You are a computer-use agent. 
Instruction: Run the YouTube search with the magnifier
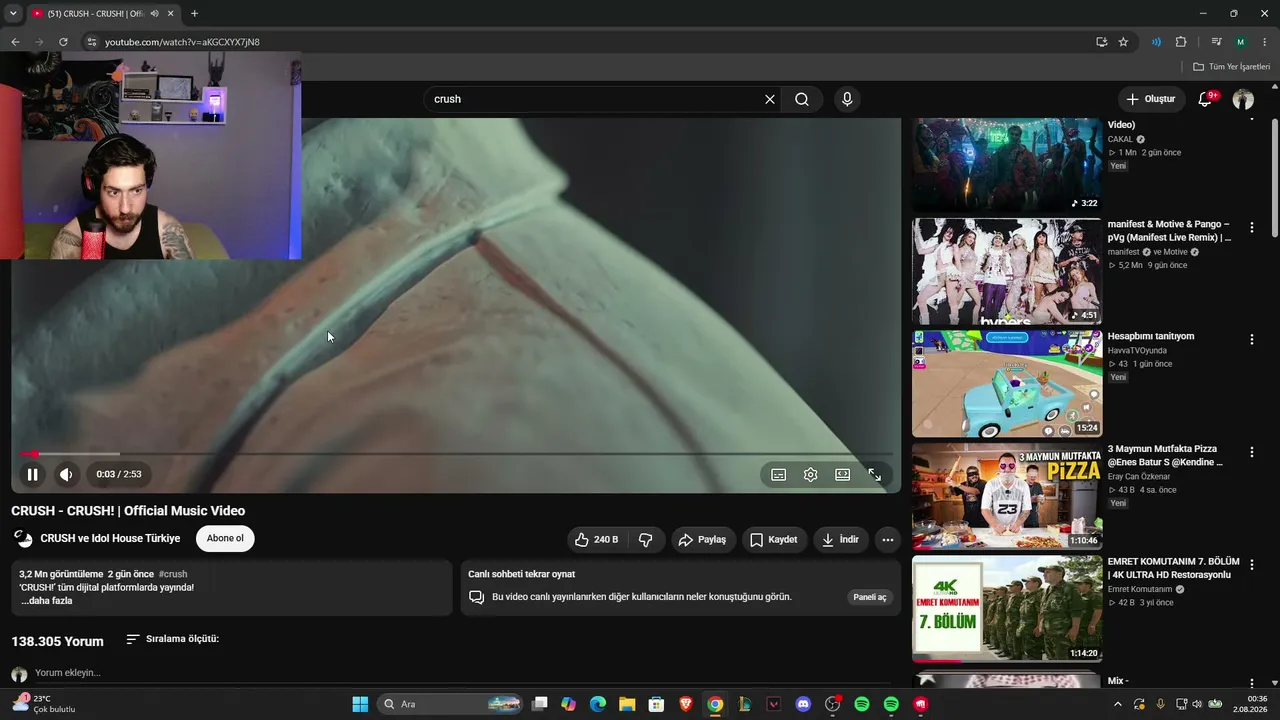coord(802,99)
